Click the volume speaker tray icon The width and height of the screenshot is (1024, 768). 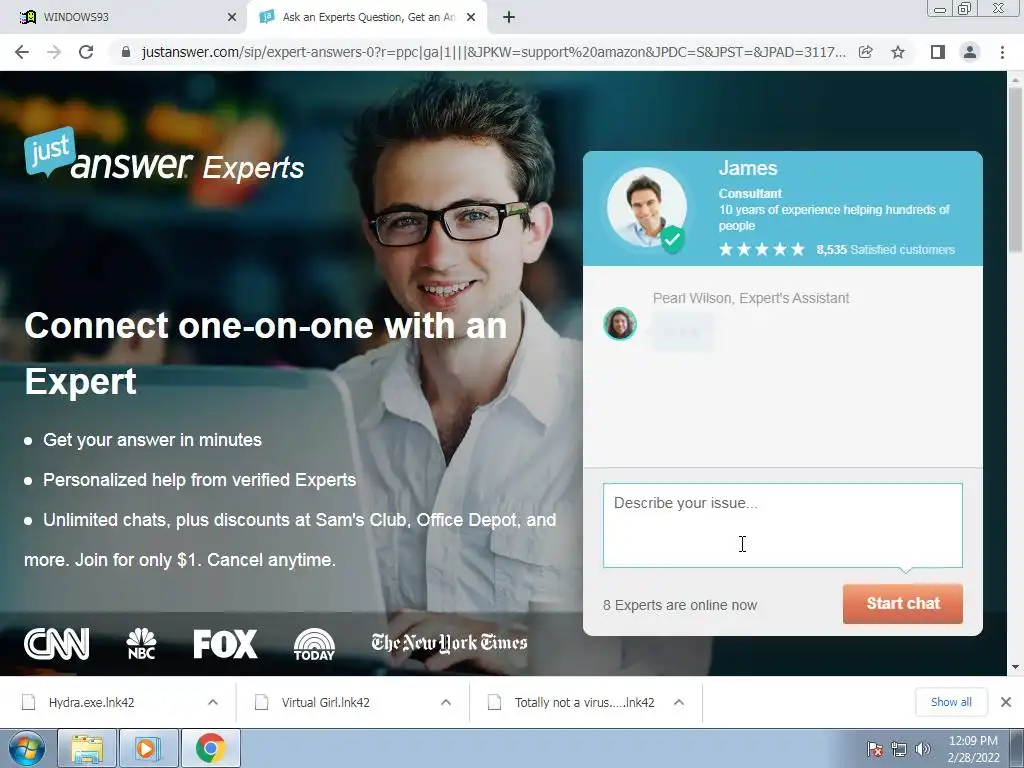tap(922, 749)
